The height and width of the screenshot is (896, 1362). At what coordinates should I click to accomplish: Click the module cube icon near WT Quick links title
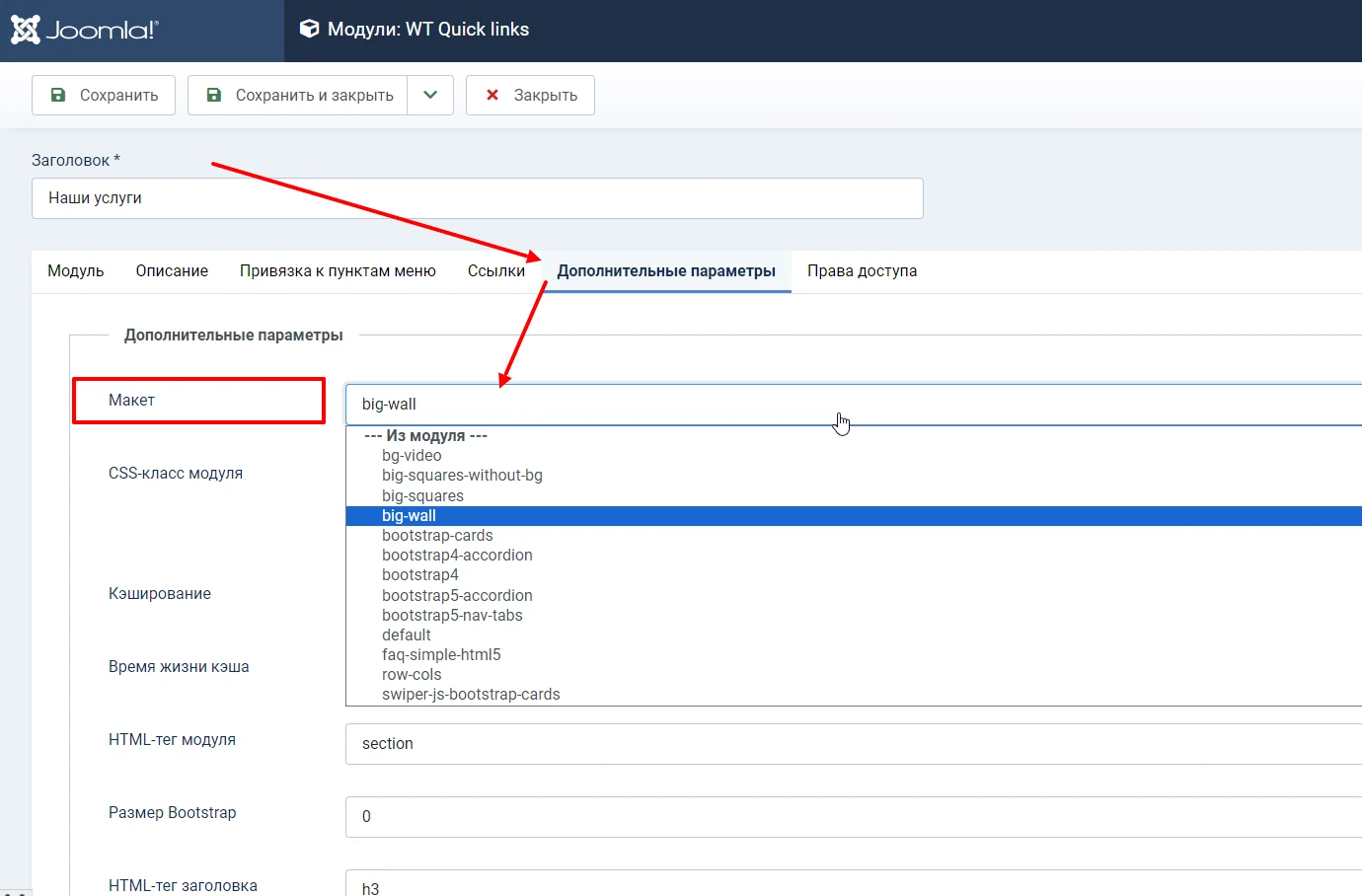[x=311, y=29]
